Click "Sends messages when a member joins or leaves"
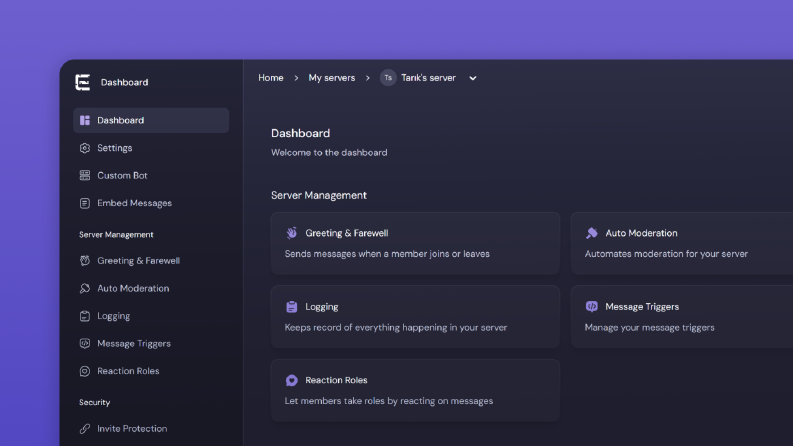Viewport: 793px width, 446px height. coord(387,254)
